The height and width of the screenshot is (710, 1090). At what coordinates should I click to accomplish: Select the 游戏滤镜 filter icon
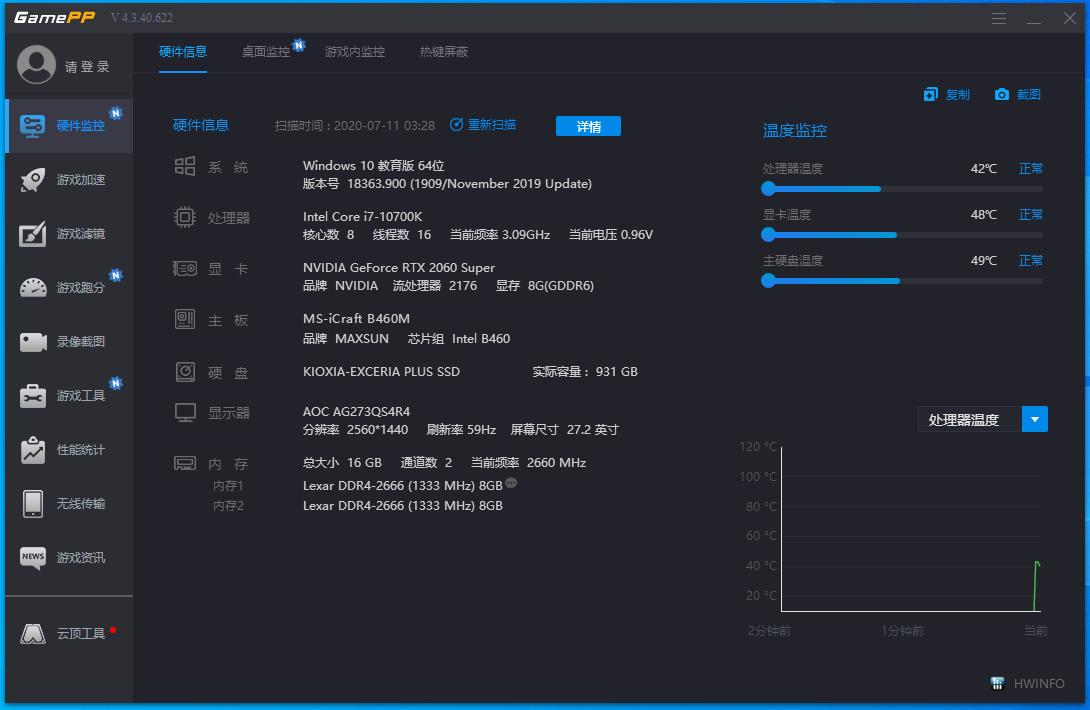33,234
